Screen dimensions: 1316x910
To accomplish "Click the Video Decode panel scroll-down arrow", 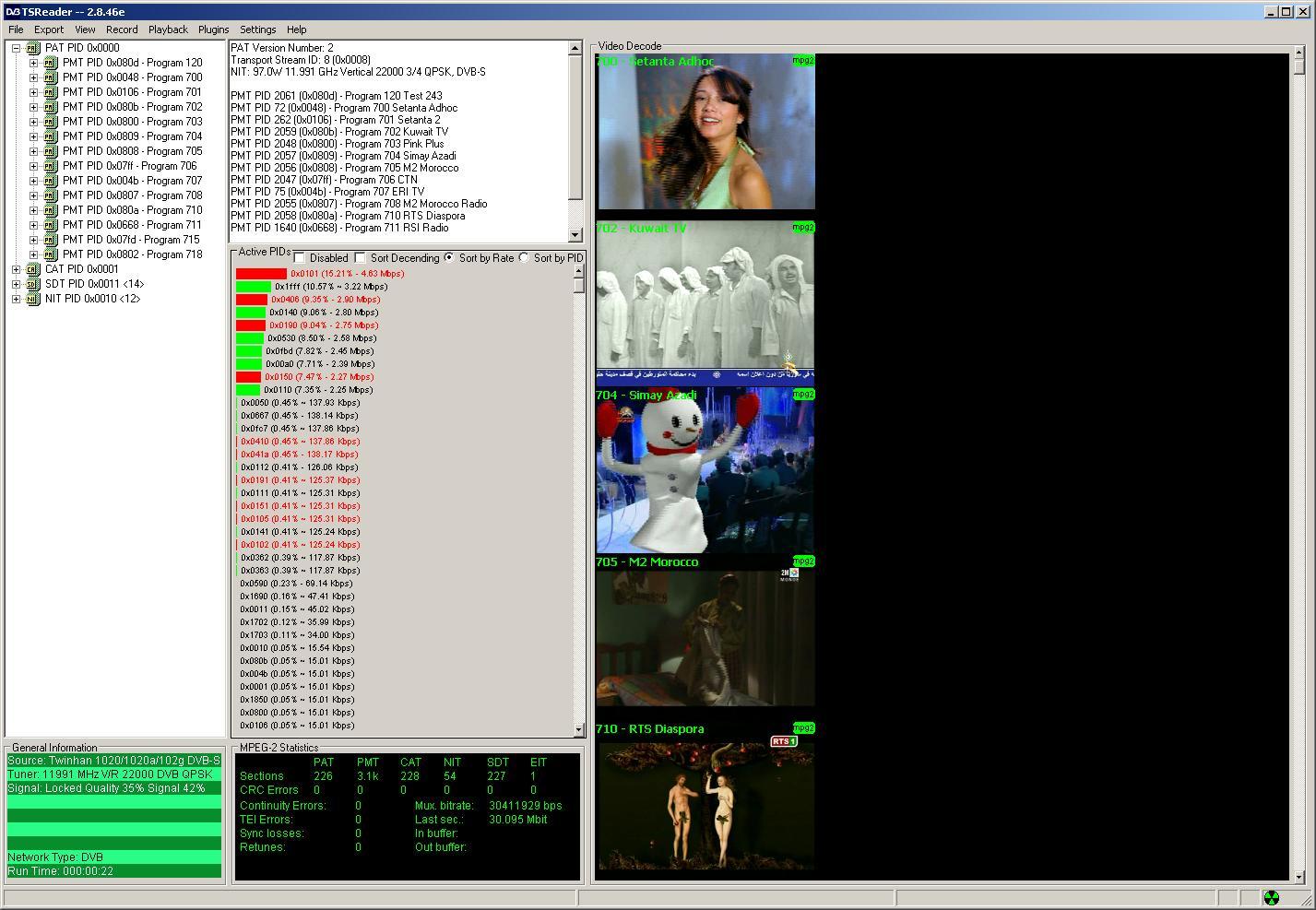I will [x=1299, y=876].
